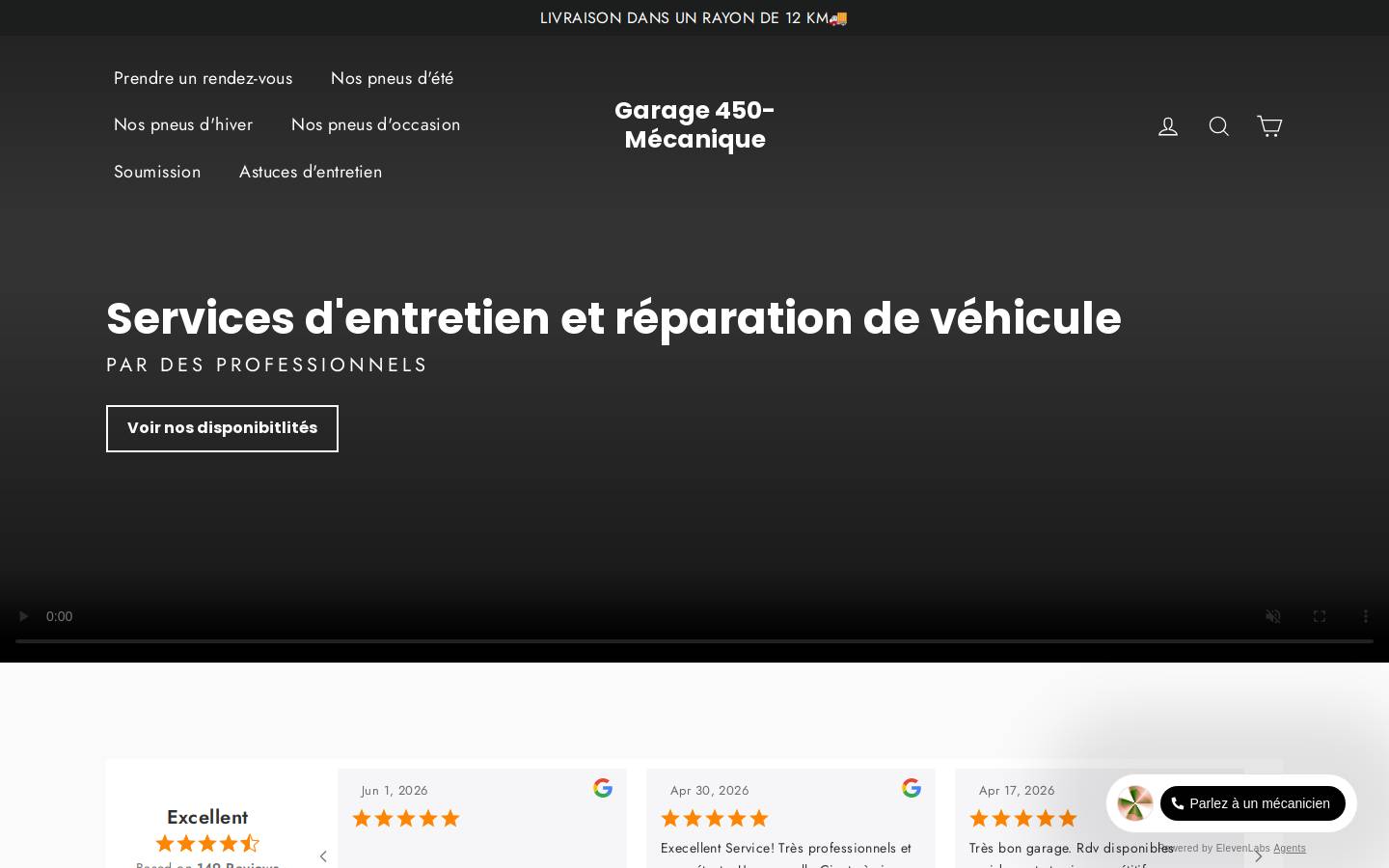This screenshot has width=1389, height=868.
Task: Click the LIVRAISON DANS UN RAYON announcement
Action: (694, 18)
